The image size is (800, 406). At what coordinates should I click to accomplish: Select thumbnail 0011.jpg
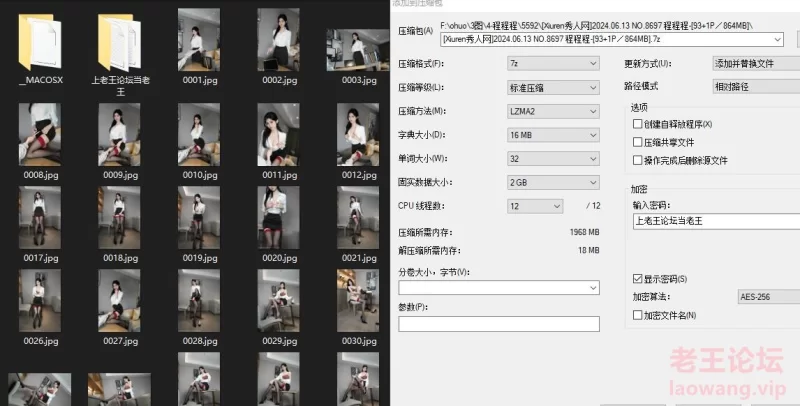(x=279, y=135)
